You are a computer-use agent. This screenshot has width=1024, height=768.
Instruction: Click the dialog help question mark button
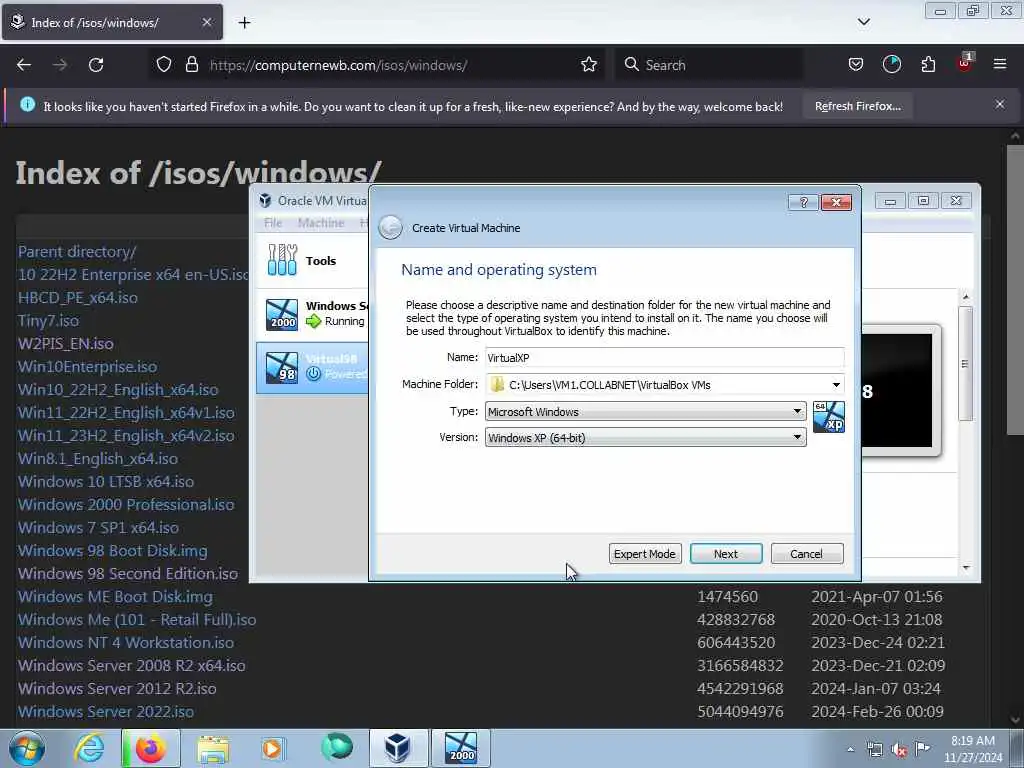(x=803, y=202)
